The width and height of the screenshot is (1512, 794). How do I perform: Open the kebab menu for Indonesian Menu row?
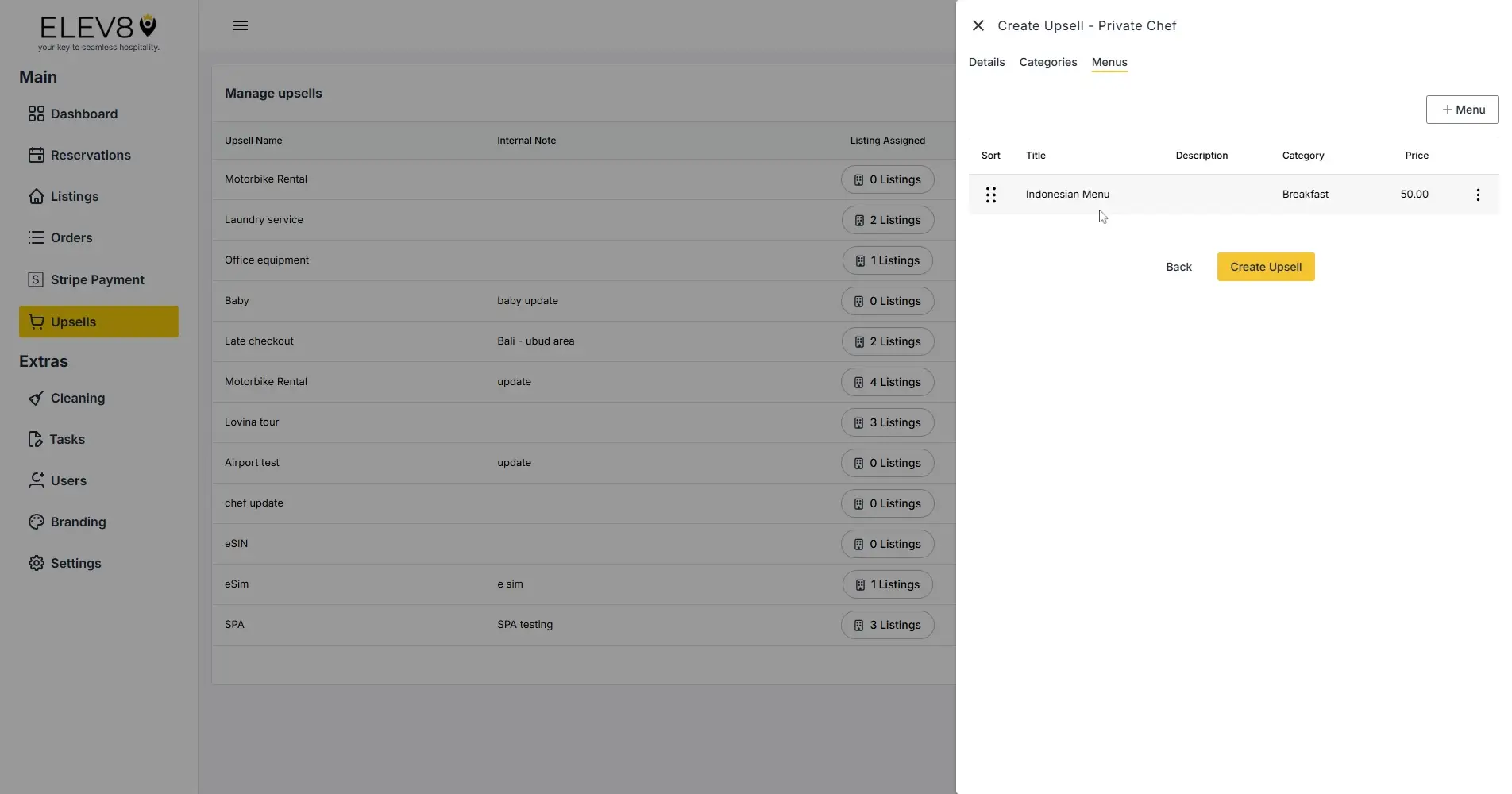coord(1478,194)
